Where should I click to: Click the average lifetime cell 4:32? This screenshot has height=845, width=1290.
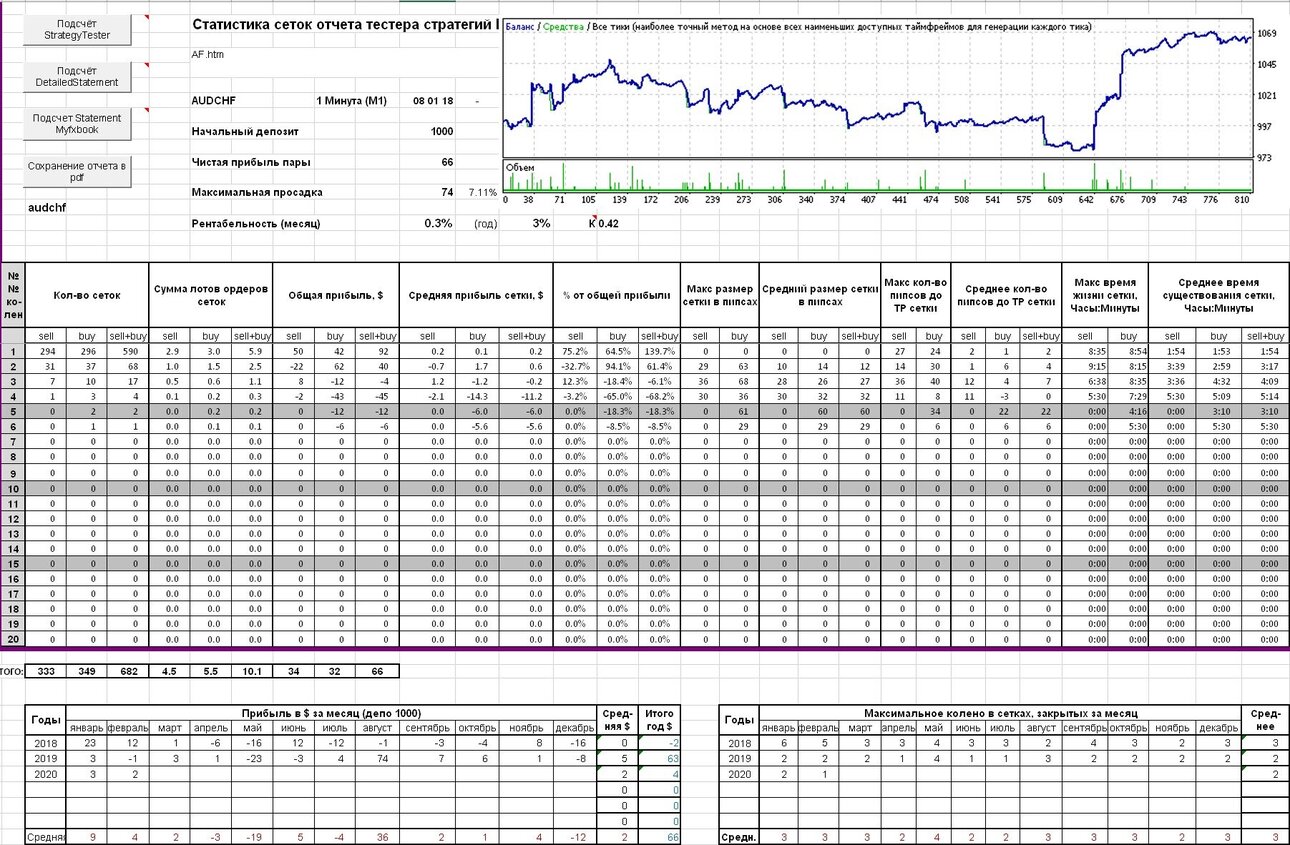[1218, 382]
